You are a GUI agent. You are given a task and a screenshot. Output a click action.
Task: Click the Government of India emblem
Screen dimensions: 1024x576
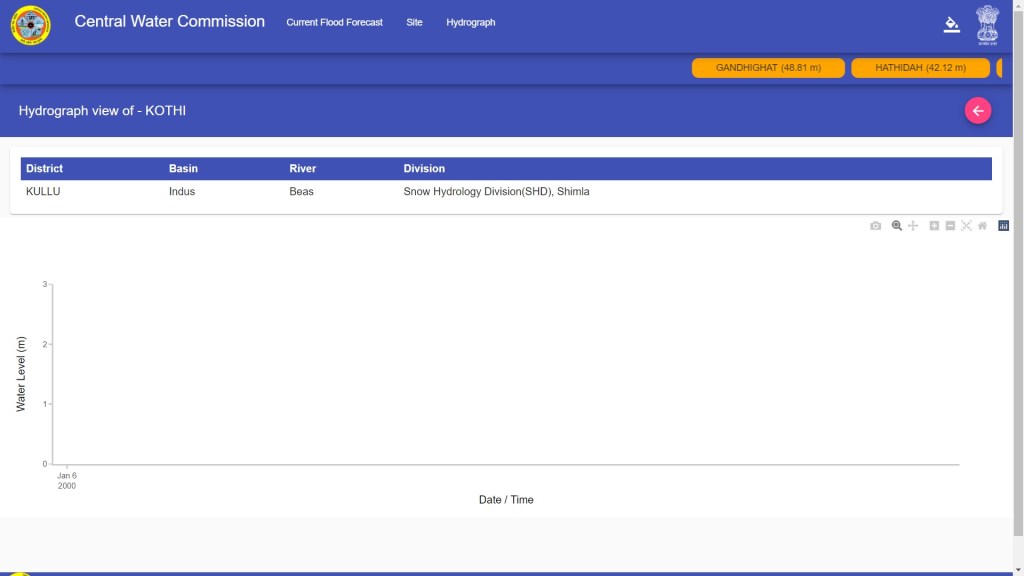[x=987, y=24]
